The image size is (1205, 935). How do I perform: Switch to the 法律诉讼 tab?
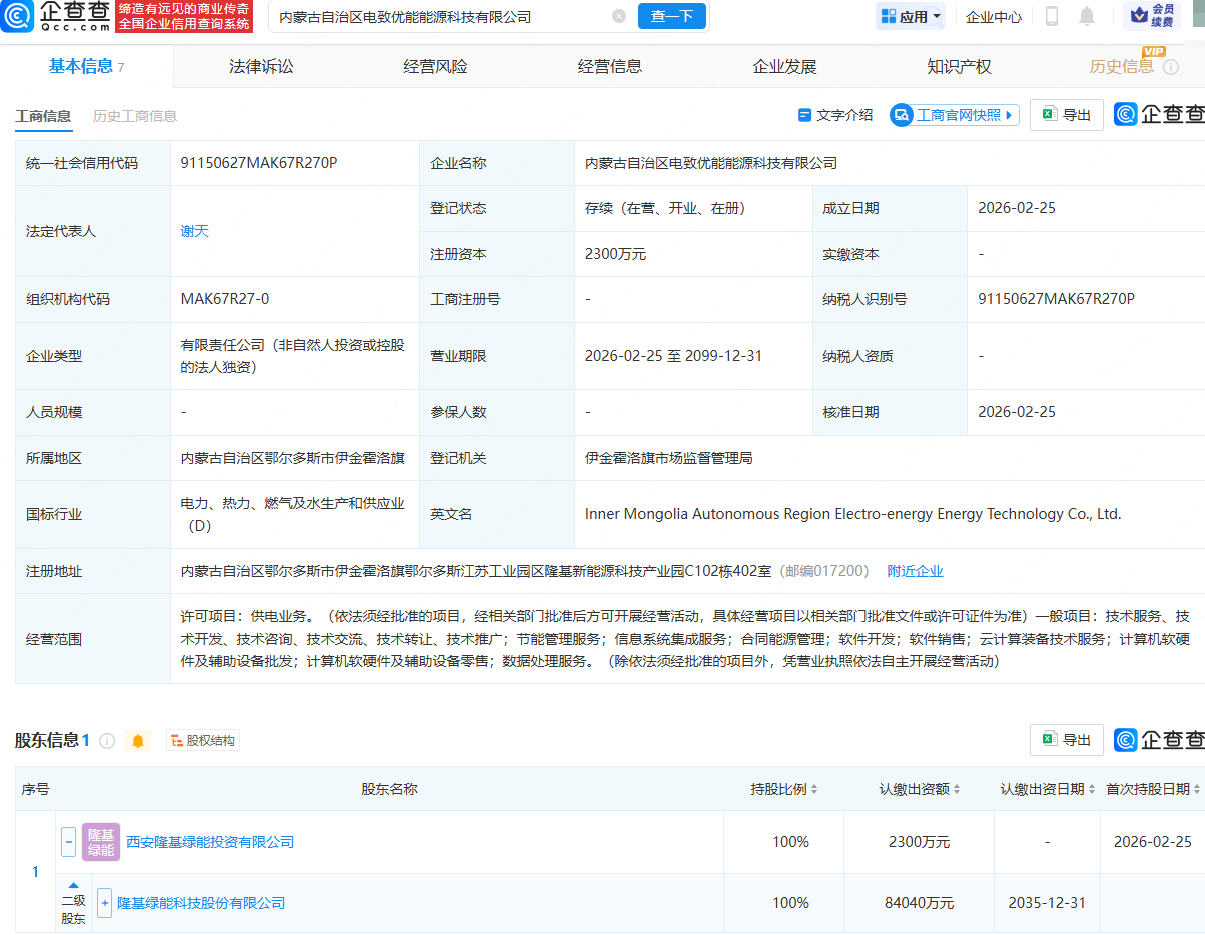point(260,64)
